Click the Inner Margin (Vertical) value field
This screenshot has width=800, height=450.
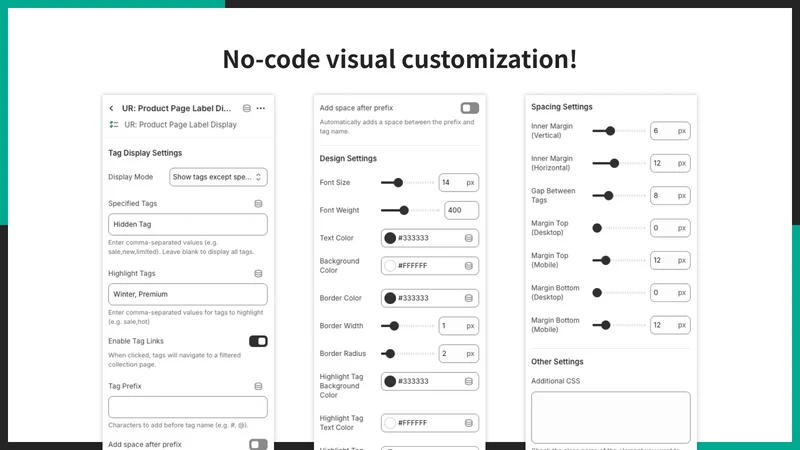[670, 131]
